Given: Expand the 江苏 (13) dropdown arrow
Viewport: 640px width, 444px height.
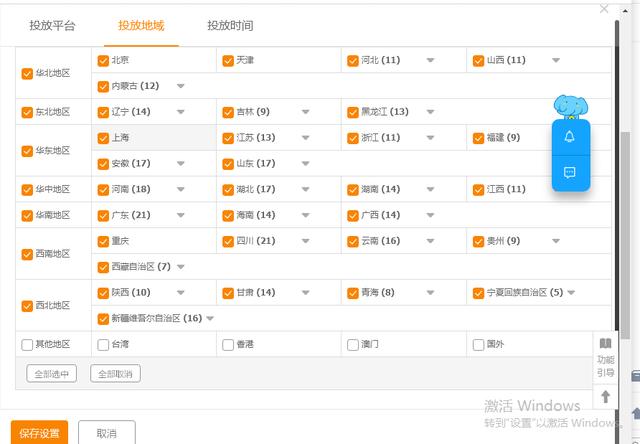Looking at the screenshot, I should tap(305, 138).
